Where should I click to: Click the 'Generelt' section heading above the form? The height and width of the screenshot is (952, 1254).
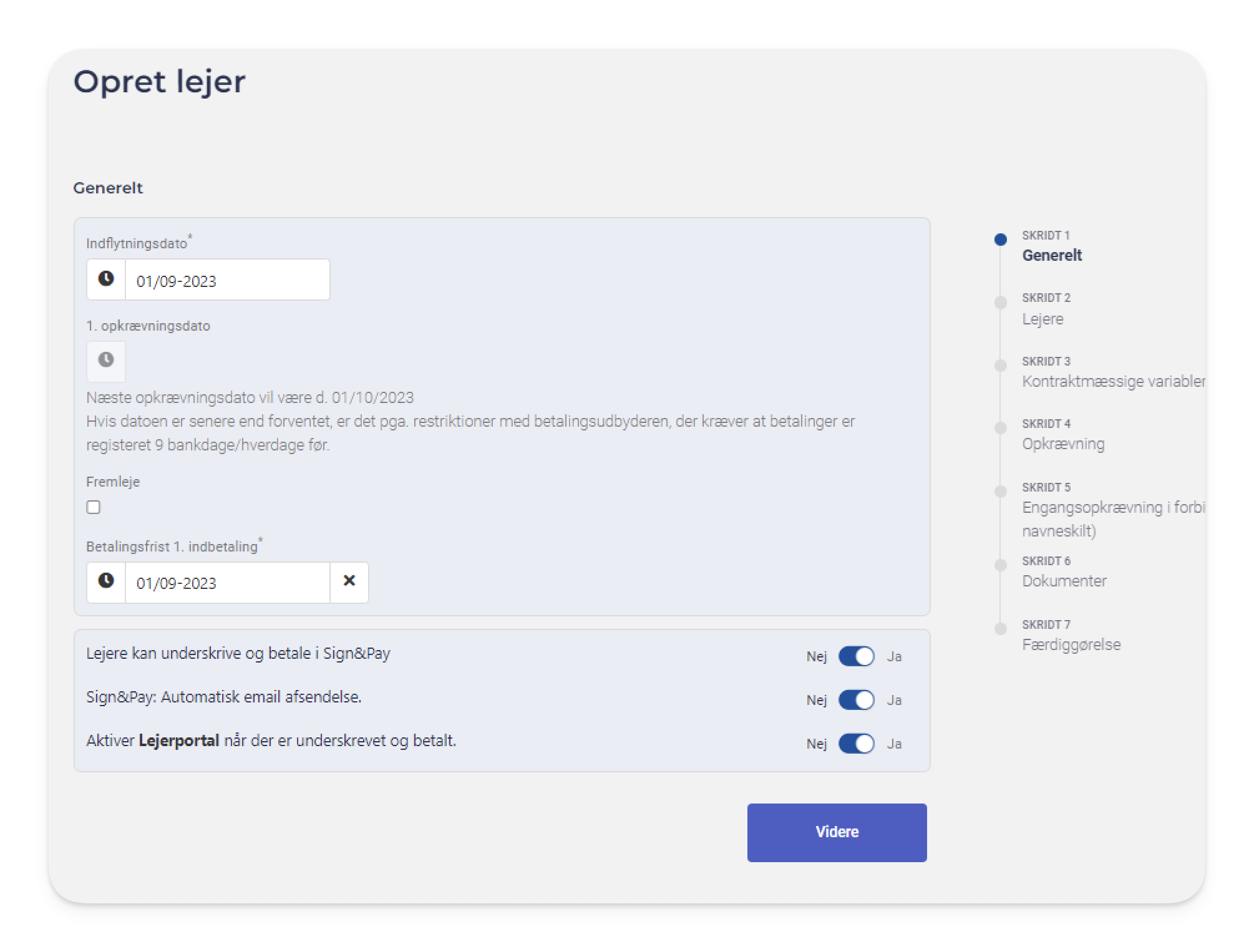pos(108,188)
